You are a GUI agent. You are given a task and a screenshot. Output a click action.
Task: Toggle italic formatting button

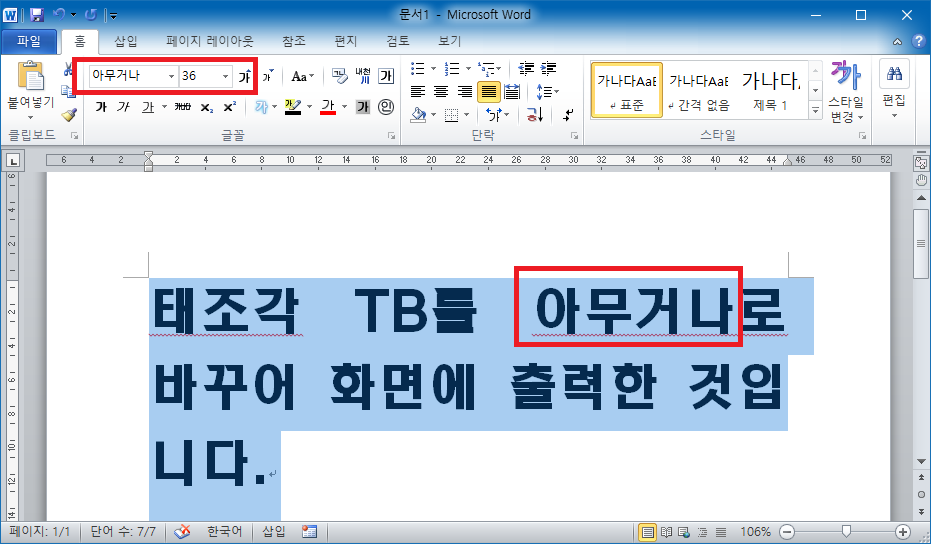coord(124,107)
